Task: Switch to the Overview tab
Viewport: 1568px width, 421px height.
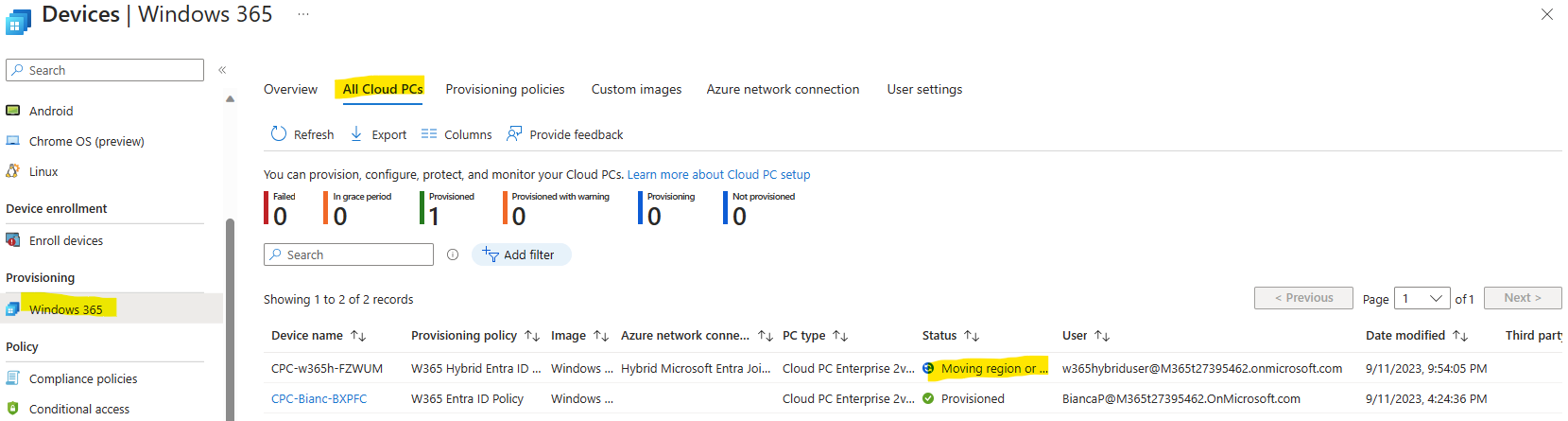Action: [290, 89]
